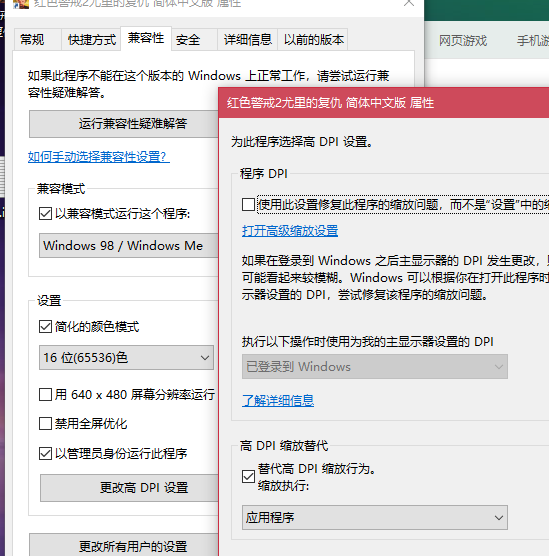
Task: Open the 了解详细信息 link
Action: 278,400
